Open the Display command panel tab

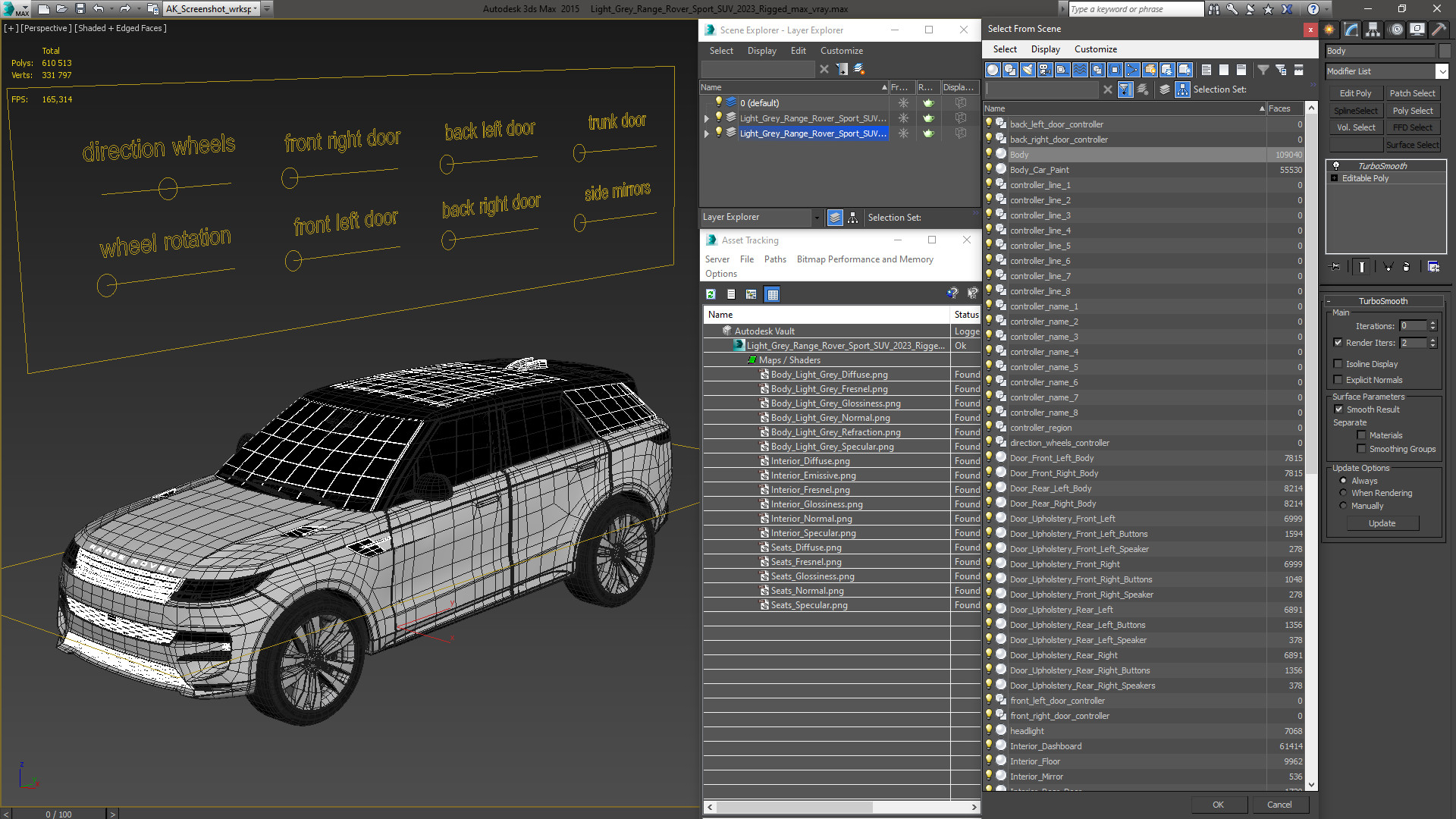coord(1417,30)
